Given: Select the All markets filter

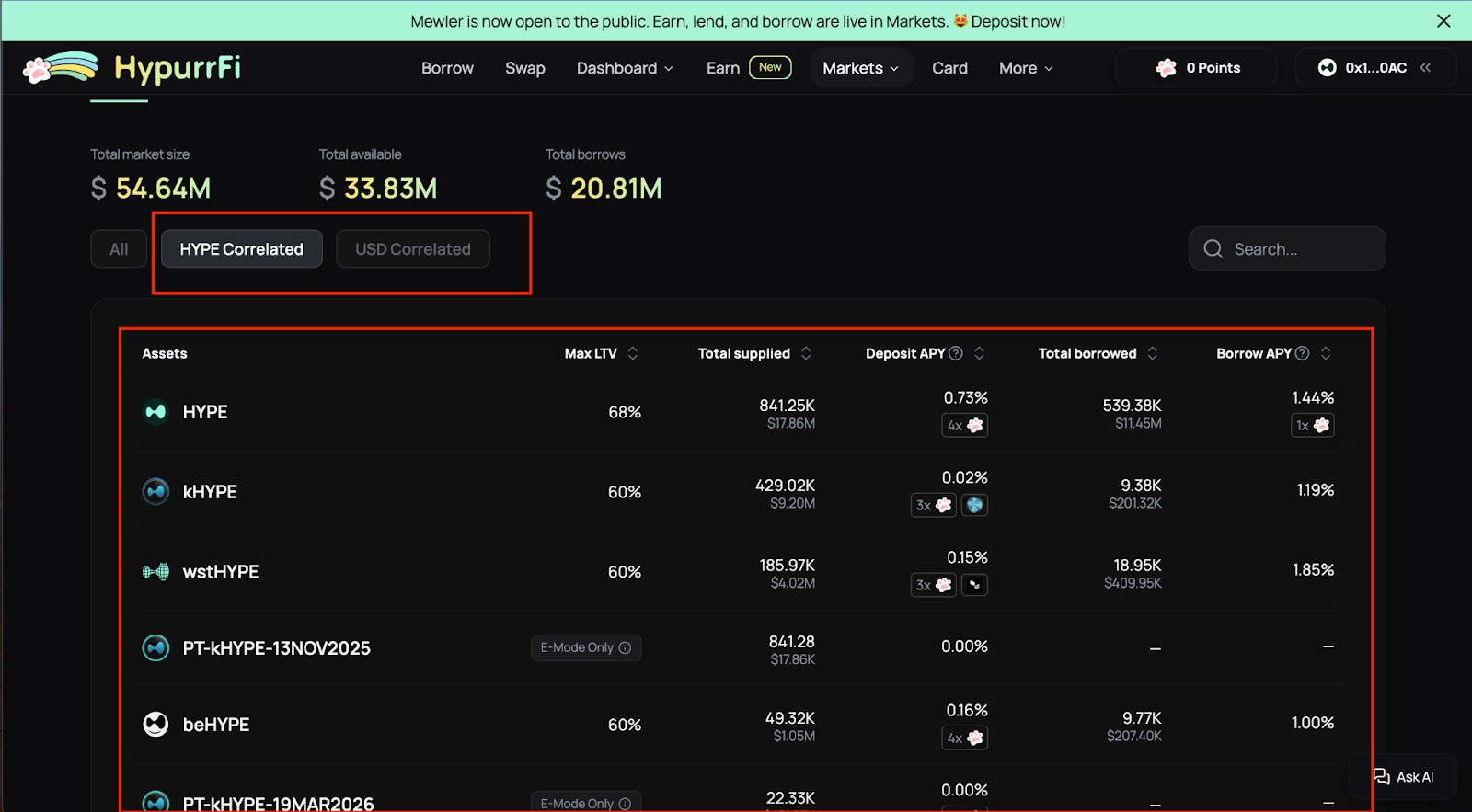Looking at the screenshot, I should 119,248.
